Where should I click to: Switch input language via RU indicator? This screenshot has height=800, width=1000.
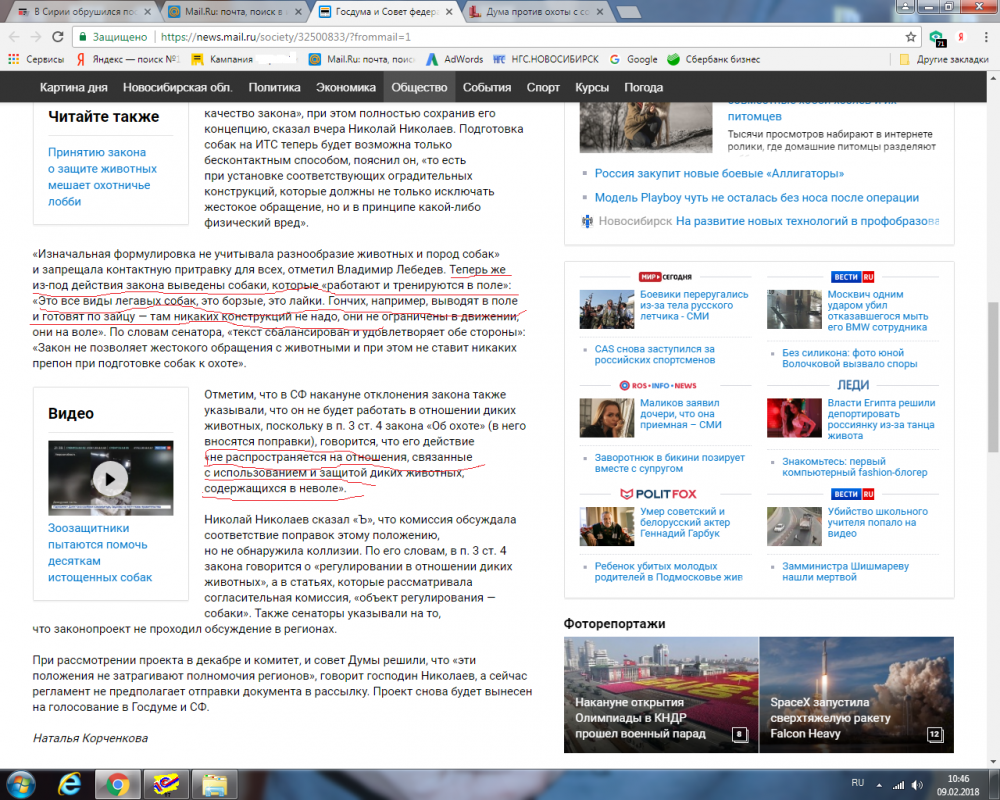click(857, 783)
